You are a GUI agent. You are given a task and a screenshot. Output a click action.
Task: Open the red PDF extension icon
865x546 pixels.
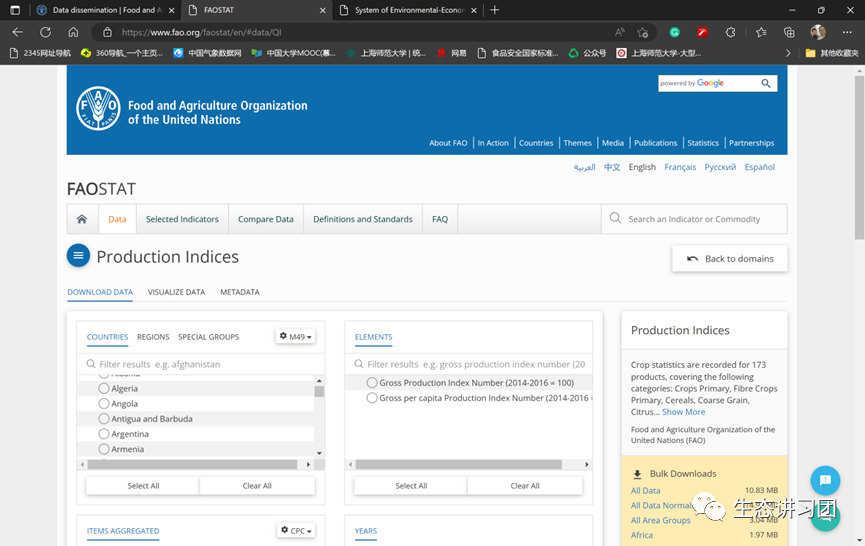click(x=702, y=33)
